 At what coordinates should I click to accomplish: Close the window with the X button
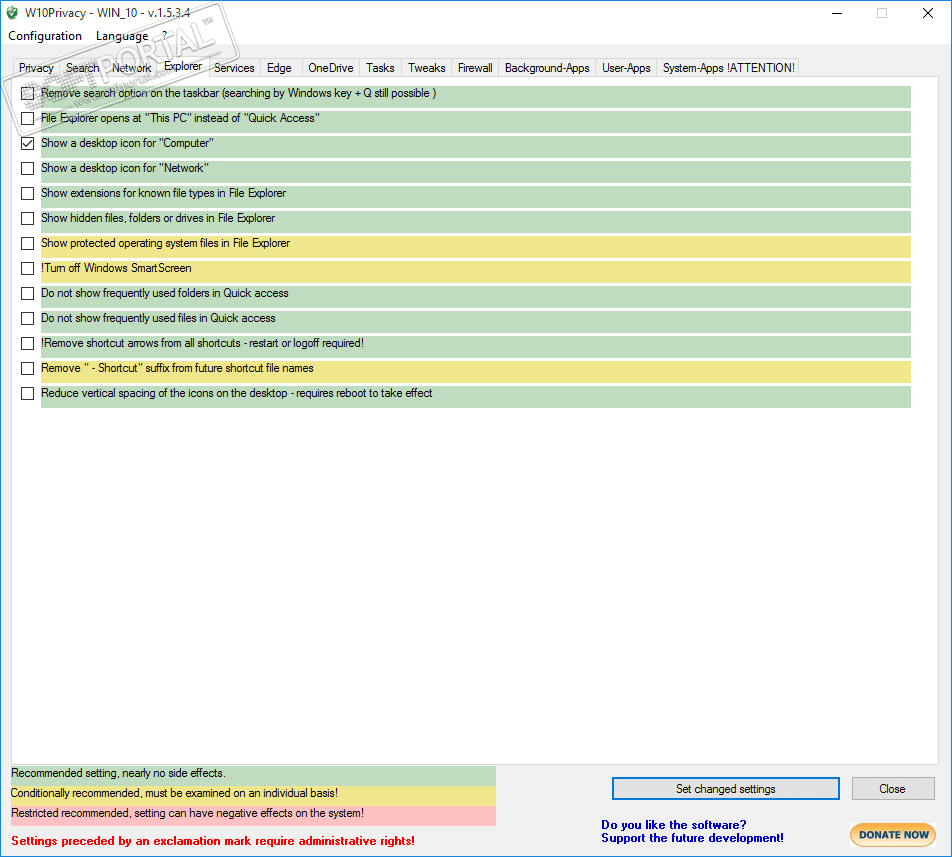[928, 13]
